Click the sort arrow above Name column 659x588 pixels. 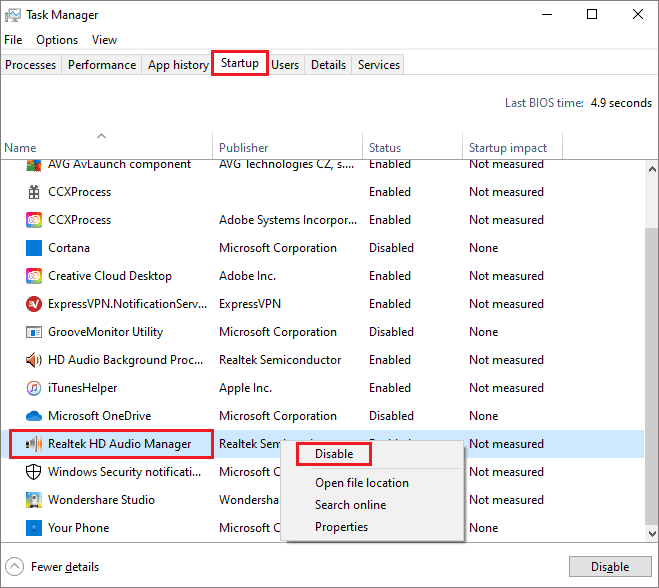(101, 136)
